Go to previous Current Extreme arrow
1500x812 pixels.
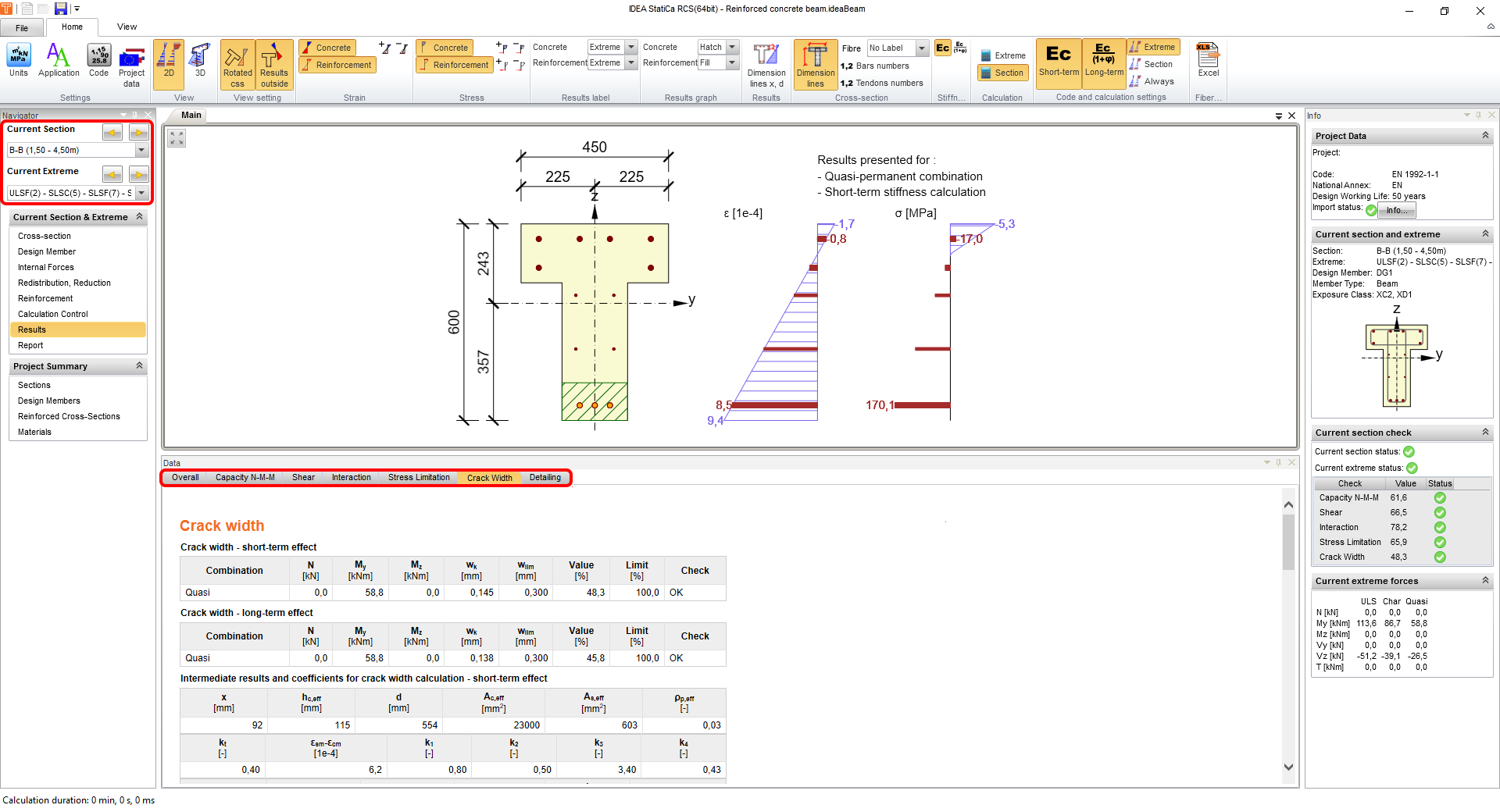point(112,174)
